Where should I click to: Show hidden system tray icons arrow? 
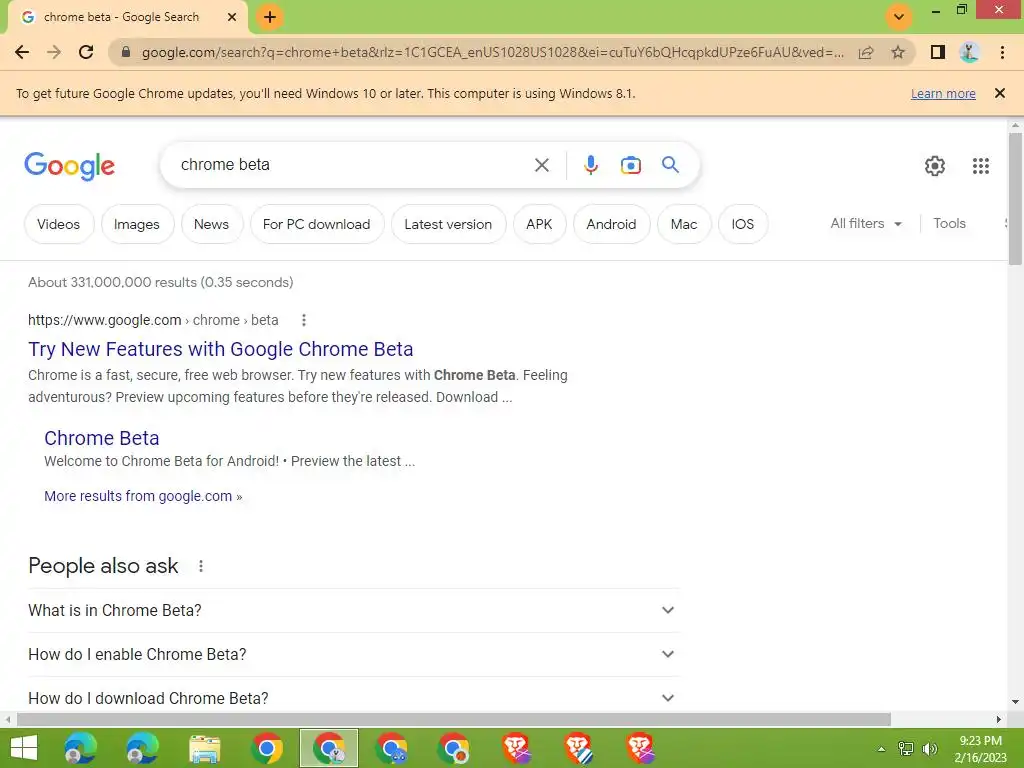pyautogui.click(x=881, y=748)
